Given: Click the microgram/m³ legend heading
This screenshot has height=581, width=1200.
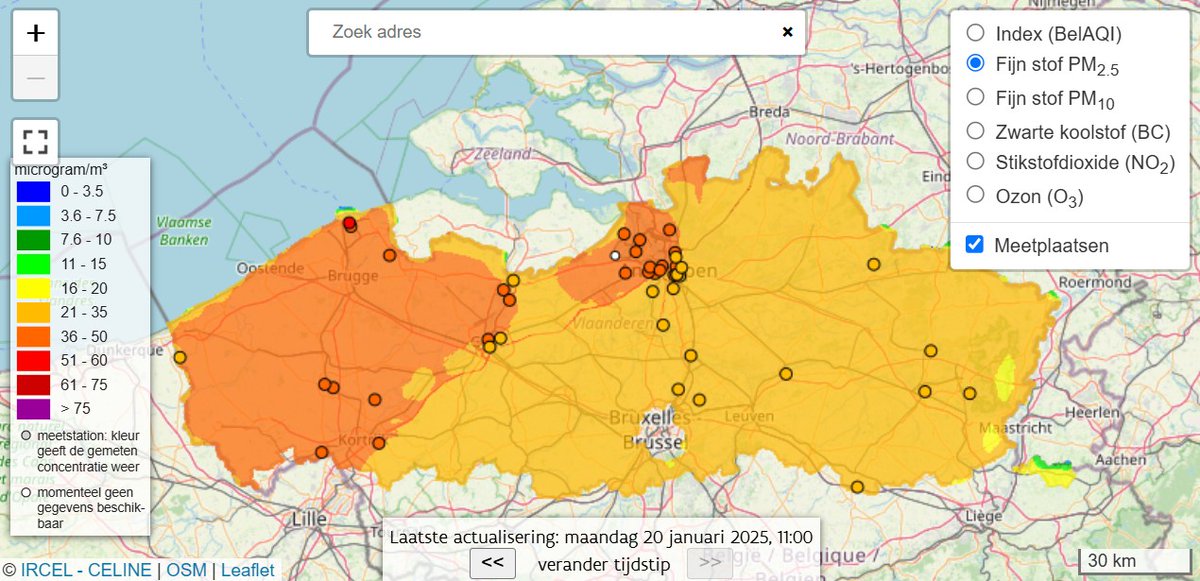Looking at the screenshot, I should point(62,169).
